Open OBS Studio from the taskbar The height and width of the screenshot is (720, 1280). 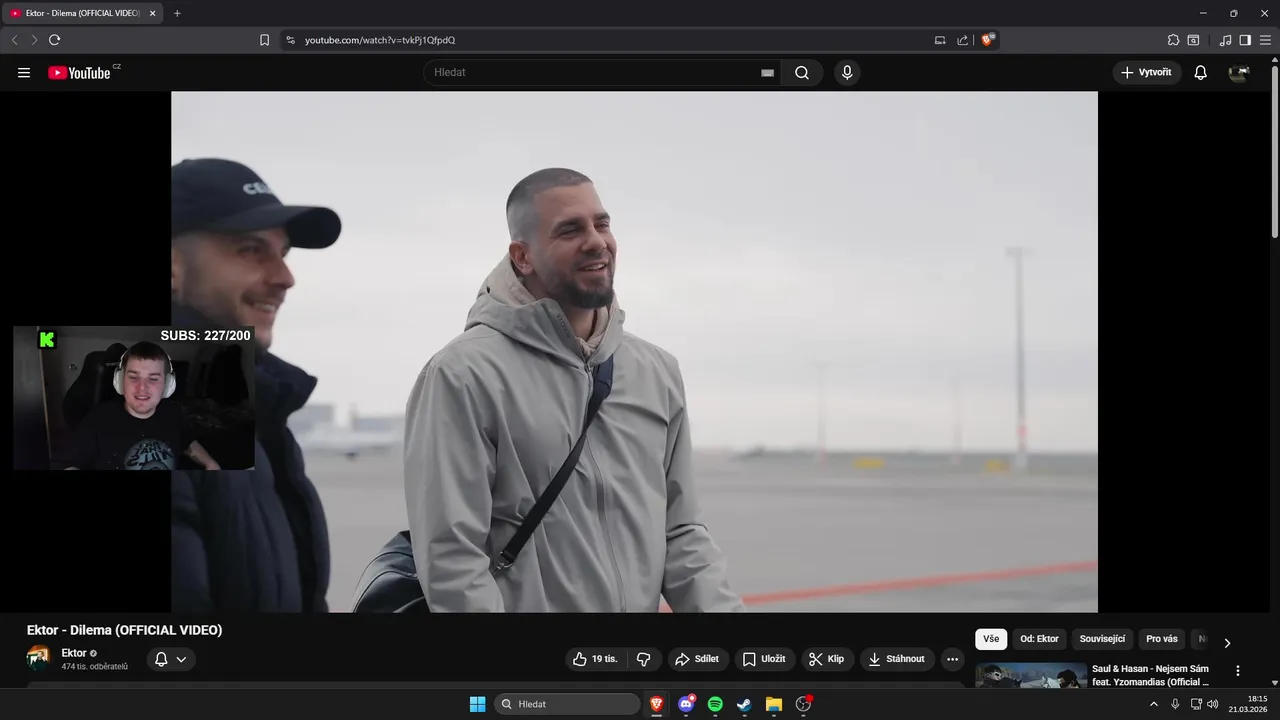click(x=803, y=704)
